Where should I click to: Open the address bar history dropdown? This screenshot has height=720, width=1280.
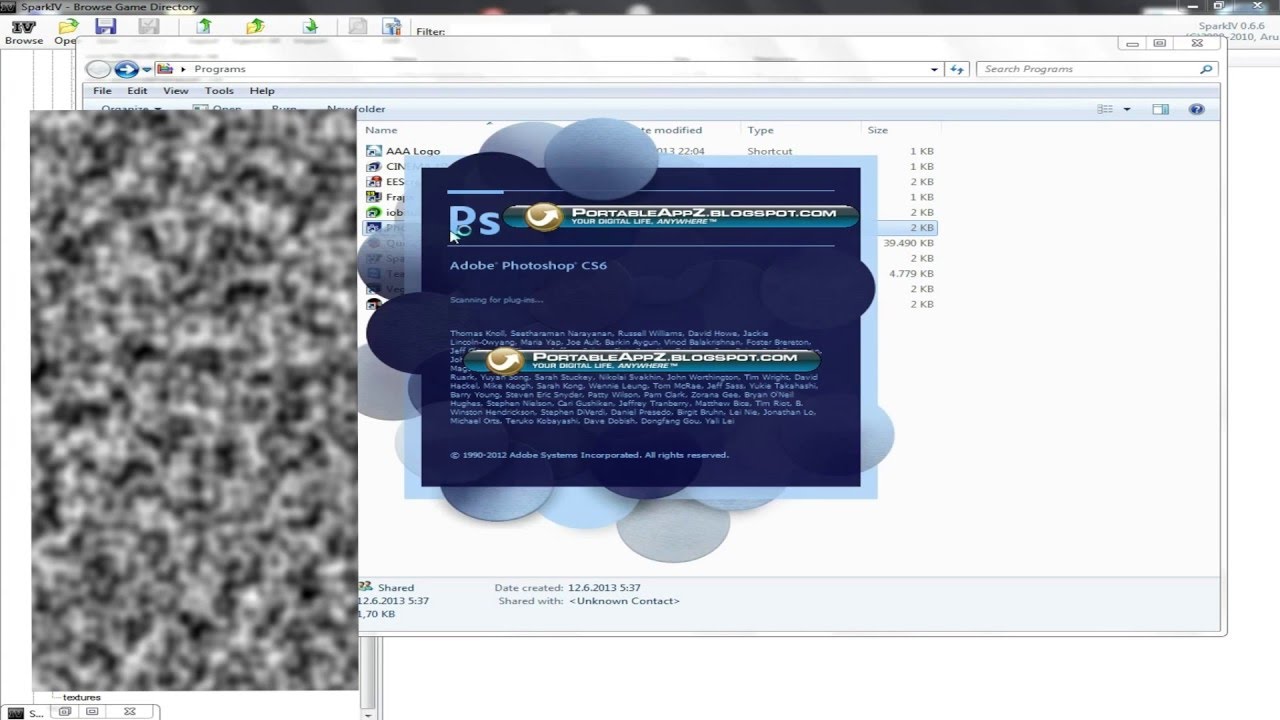pyautogui.click(x=934, y=69)
